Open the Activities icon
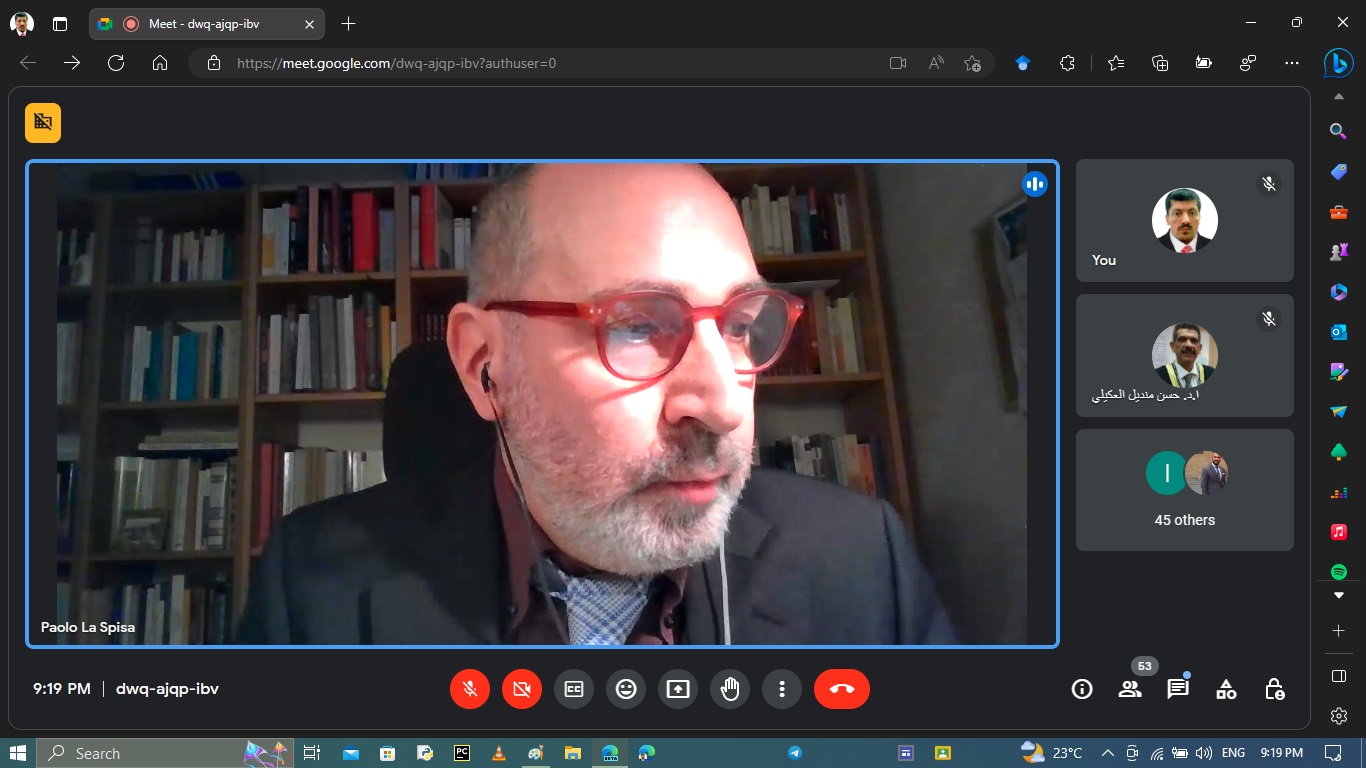This screenshot has width=1366, height=768. click(x=1226, y=689)
